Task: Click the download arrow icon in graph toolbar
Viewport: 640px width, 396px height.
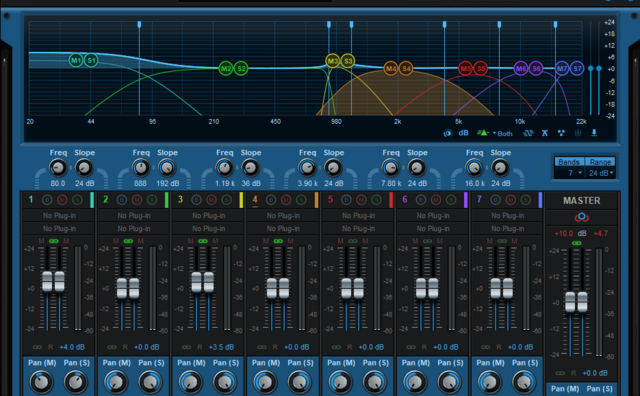Action: click(594, 133)
